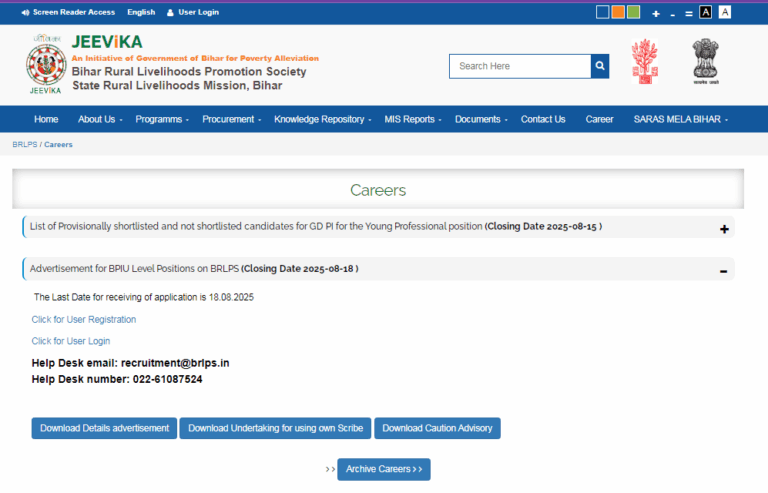Click the Bihar government red tree emblem
This screenshot has width=768, height=493.
pyautogui.click(x=644, y=62)
